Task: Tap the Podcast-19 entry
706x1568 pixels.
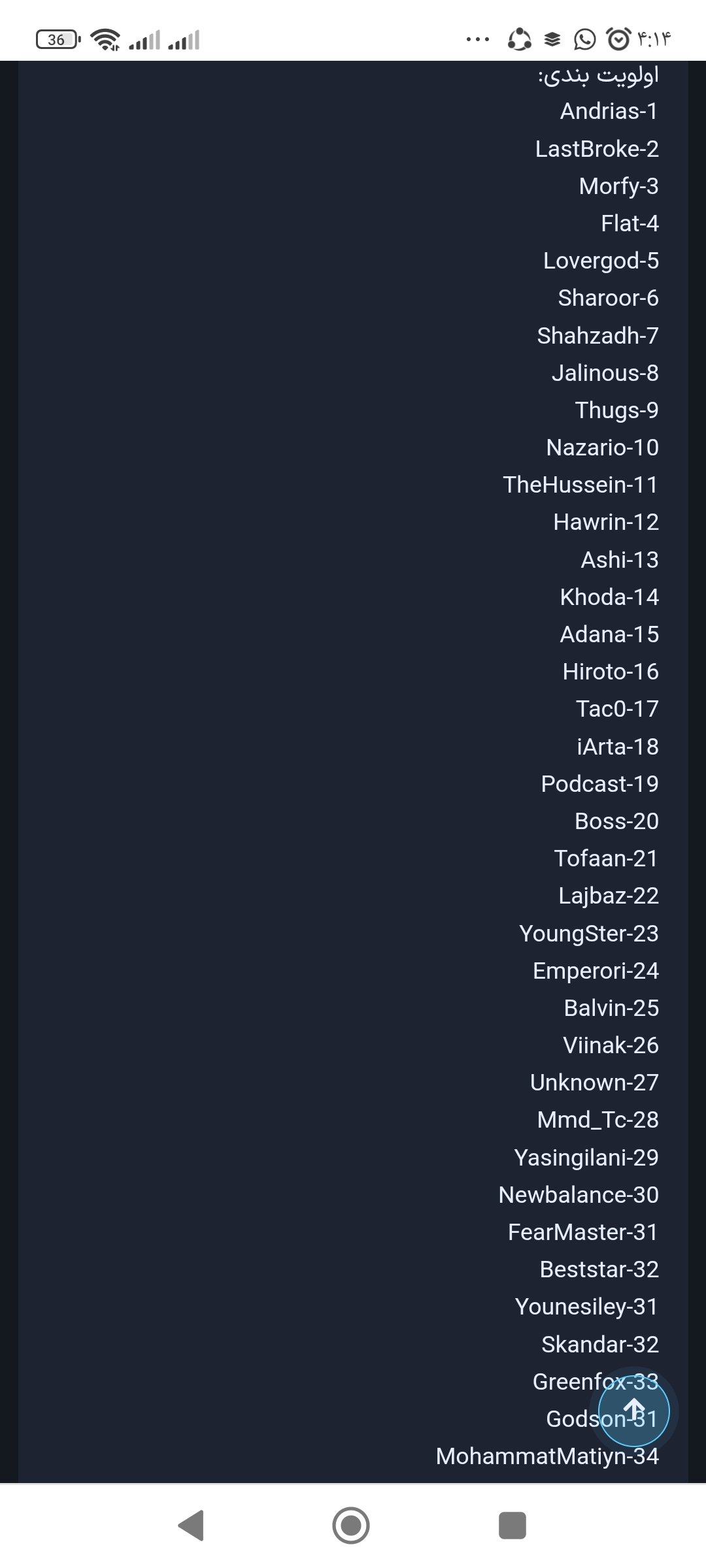Action: 599,784
